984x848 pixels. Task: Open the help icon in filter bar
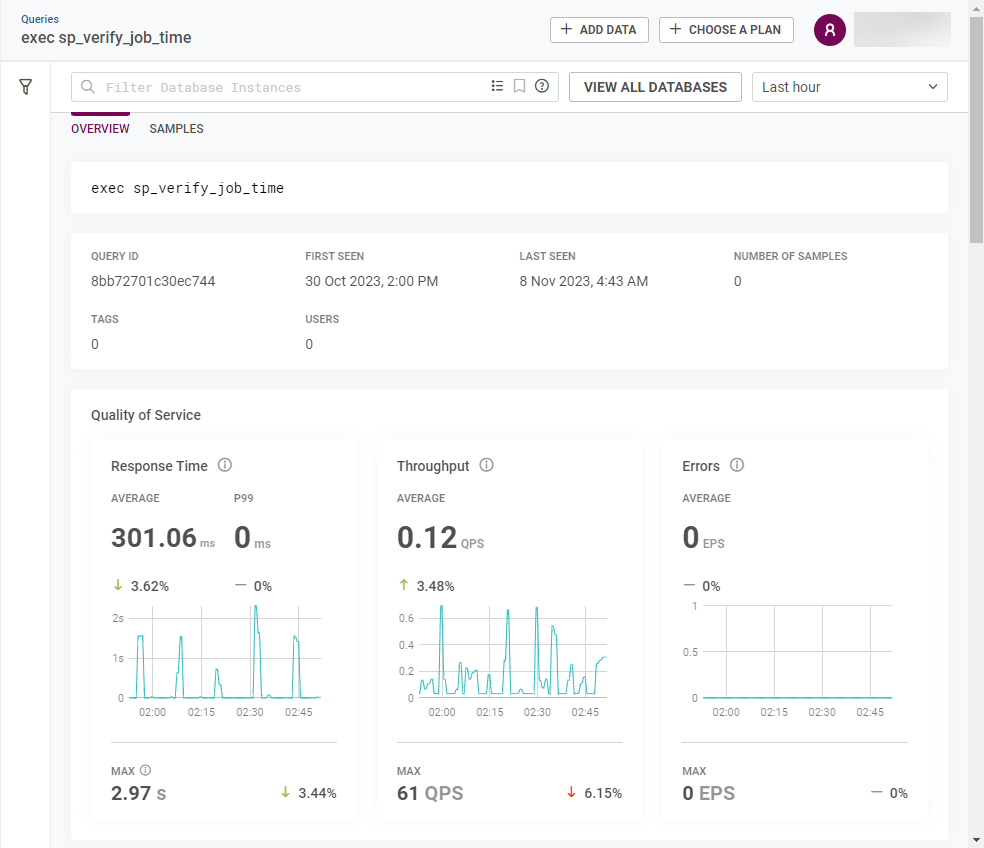pyautogui.click(x=542, y=87)
